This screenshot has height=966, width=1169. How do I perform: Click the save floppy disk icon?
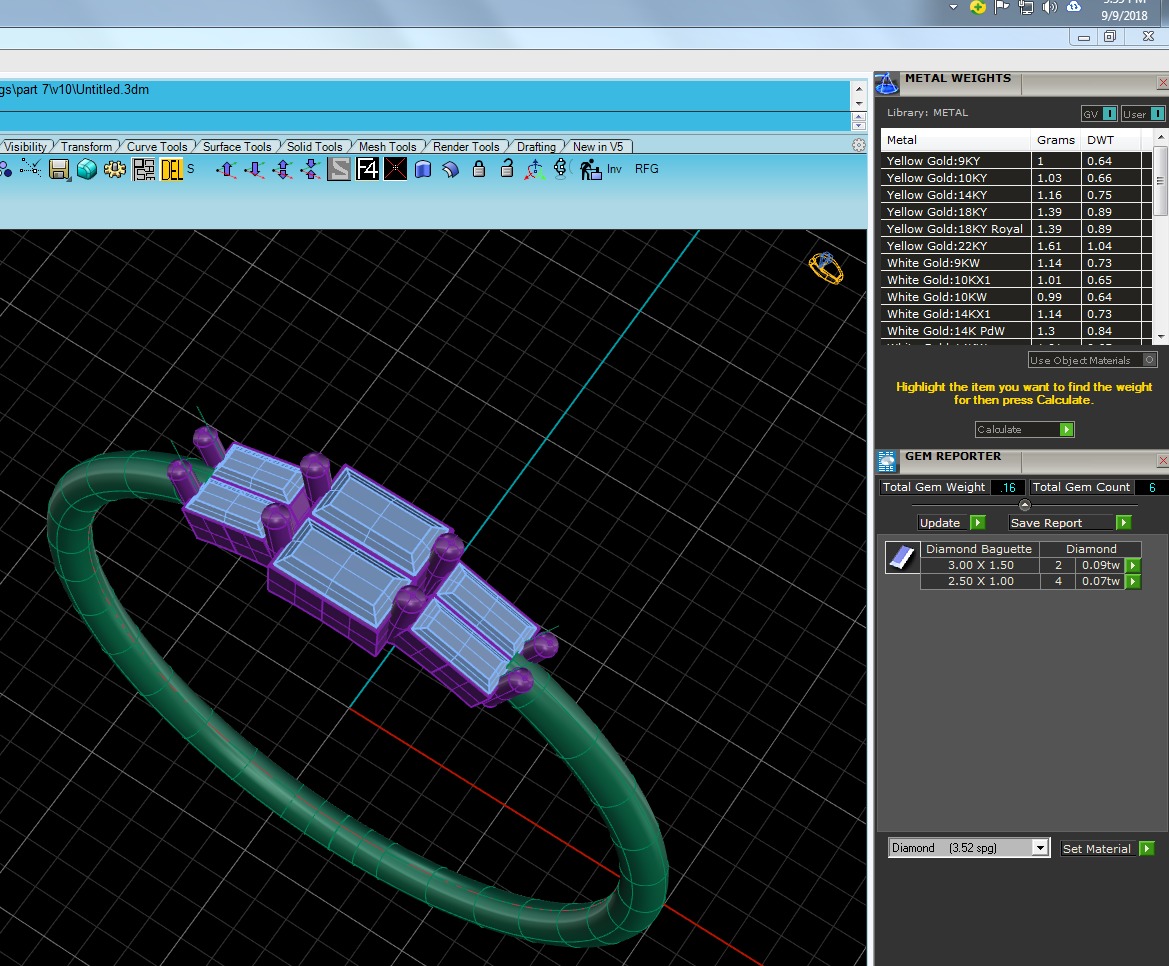pyautogui.click(x=60, y=169)
